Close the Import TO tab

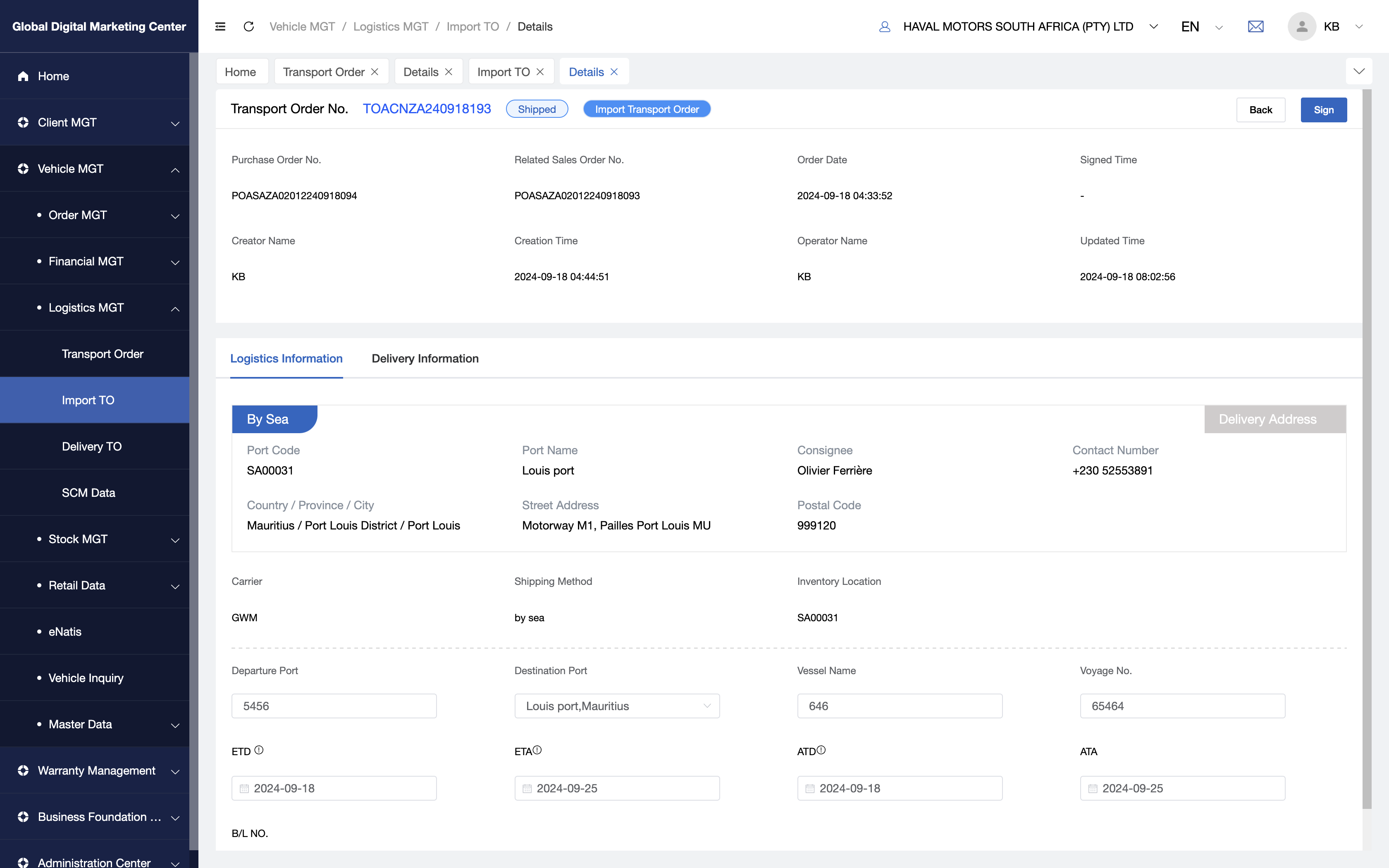click(x=540, y=72)
